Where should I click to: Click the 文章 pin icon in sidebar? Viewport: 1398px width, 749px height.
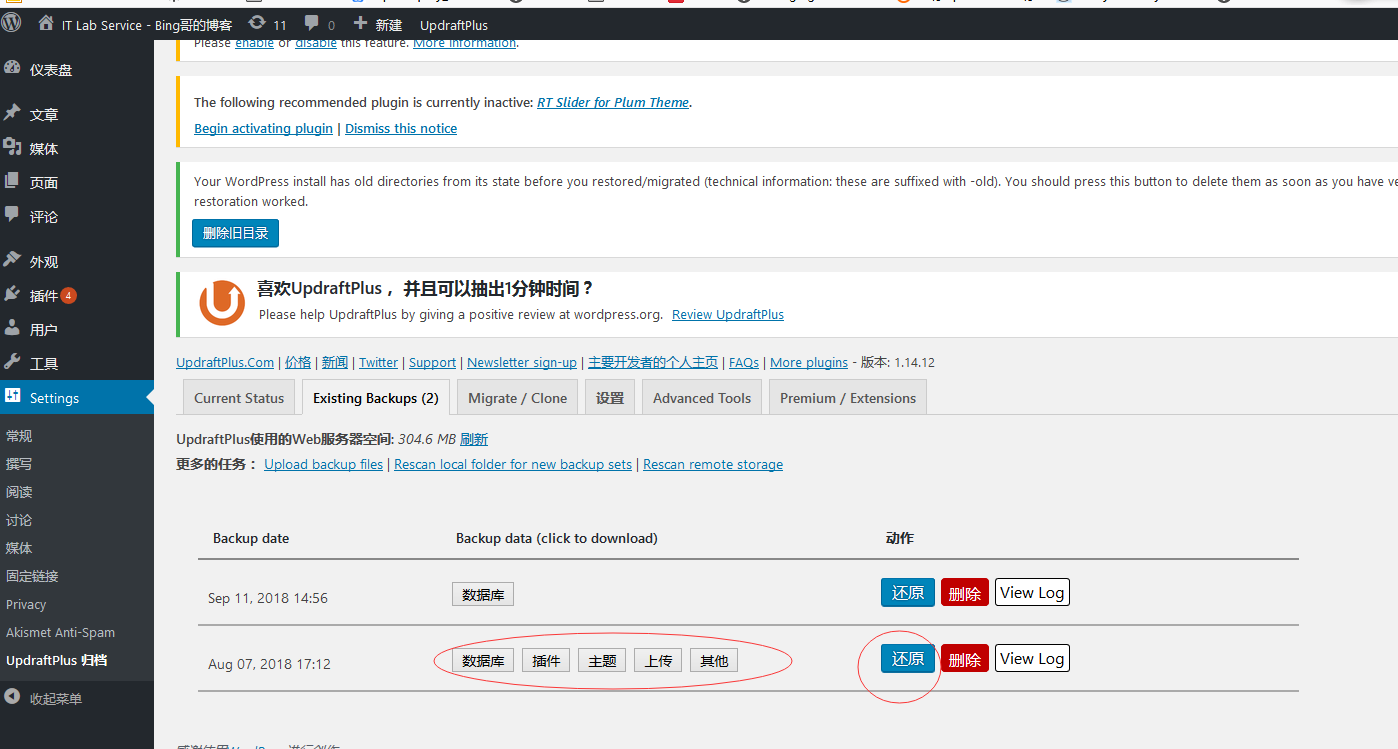click(12, 114)
